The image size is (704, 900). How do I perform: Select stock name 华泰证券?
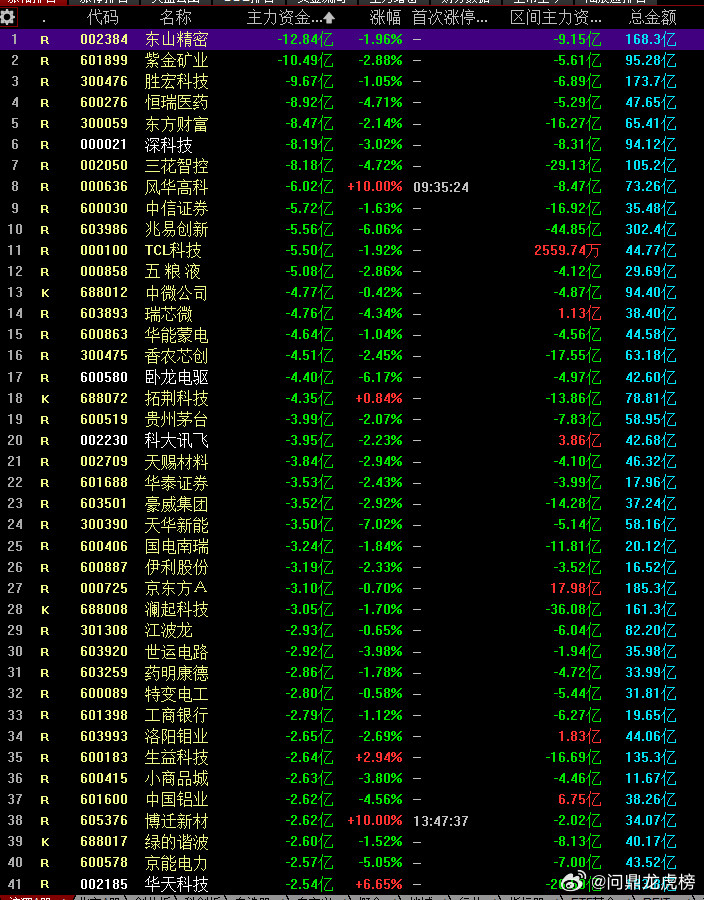click(176, 483)
